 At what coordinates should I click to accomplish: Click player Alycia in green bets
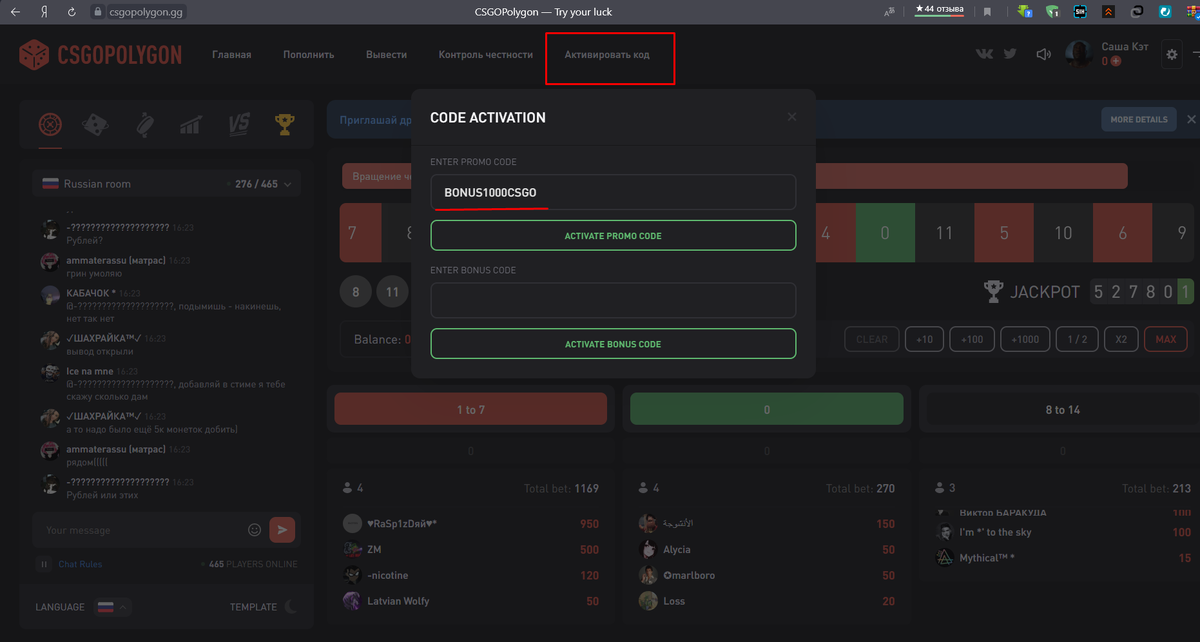point(676,550)
